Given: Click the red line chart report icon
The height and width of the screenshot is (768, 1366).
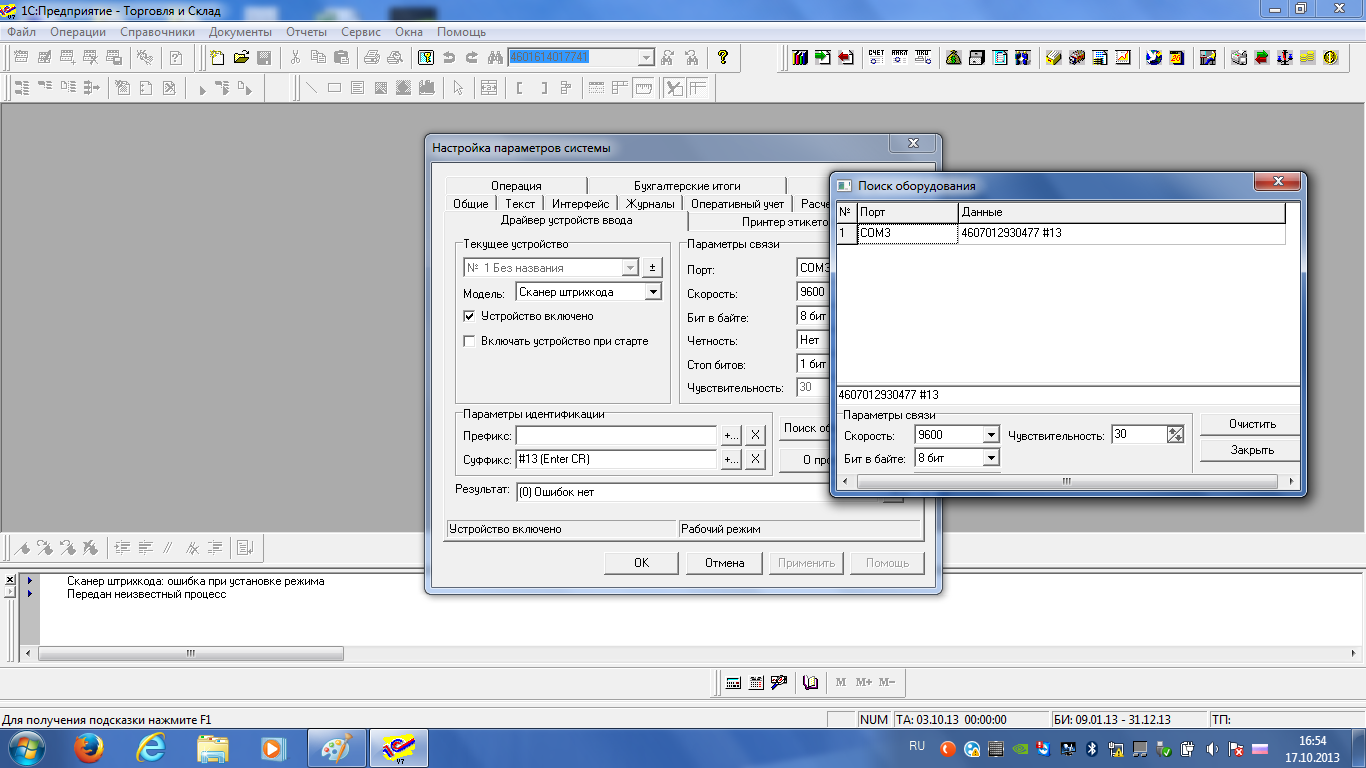Looking at the screenshot, I should (1123, 57).
